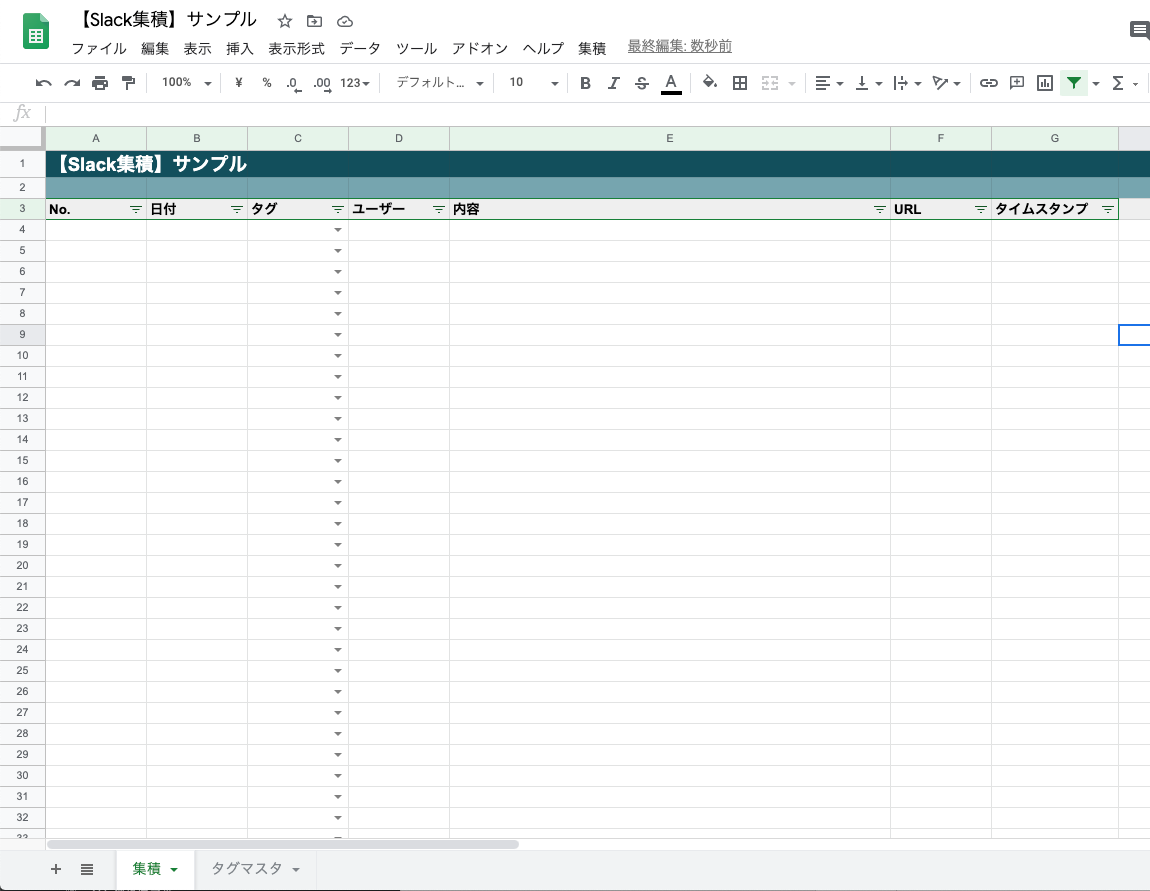The width and height of the screenshot is (1150, 891).
Task: Open the fill color picker
Action: pyautogui.click(x=709, y=82)
